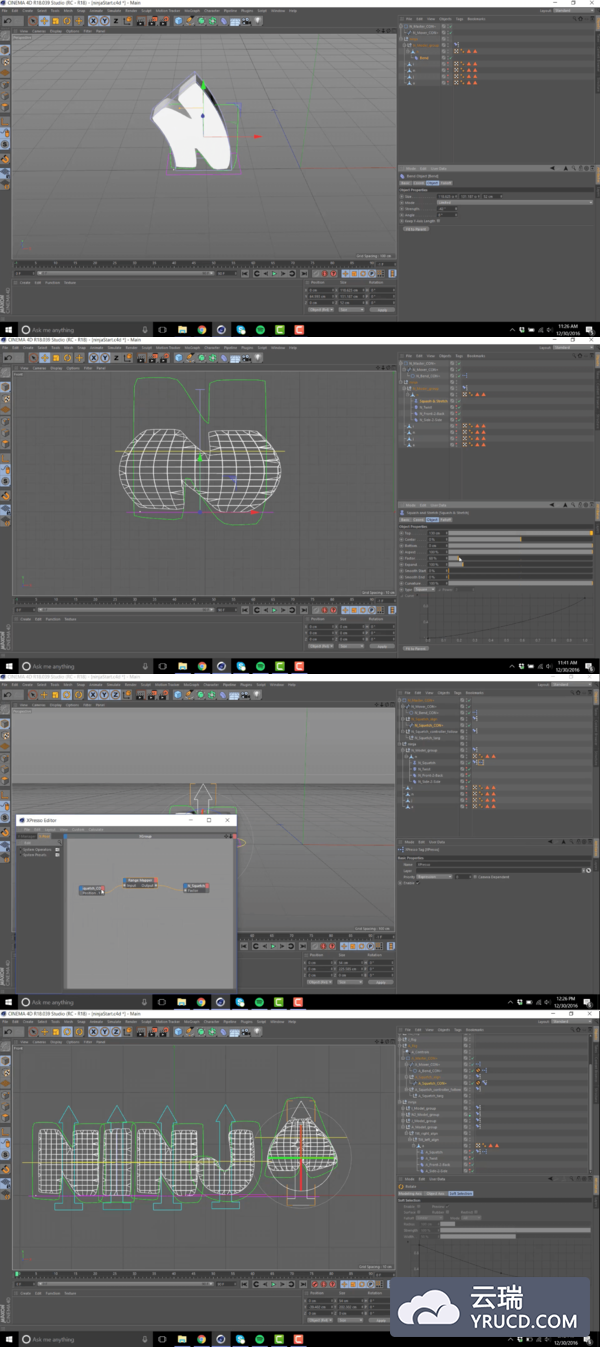Click the Camera object icon in 11:26 AM toolbar

pos(245,20)
